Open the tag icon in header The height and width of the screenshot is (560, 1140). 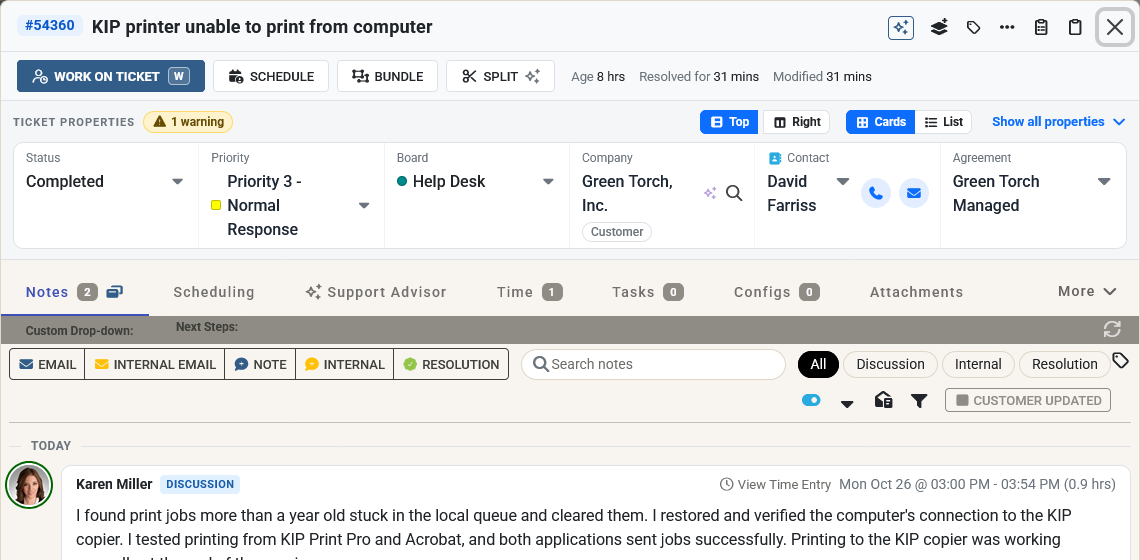coord(973,28)
